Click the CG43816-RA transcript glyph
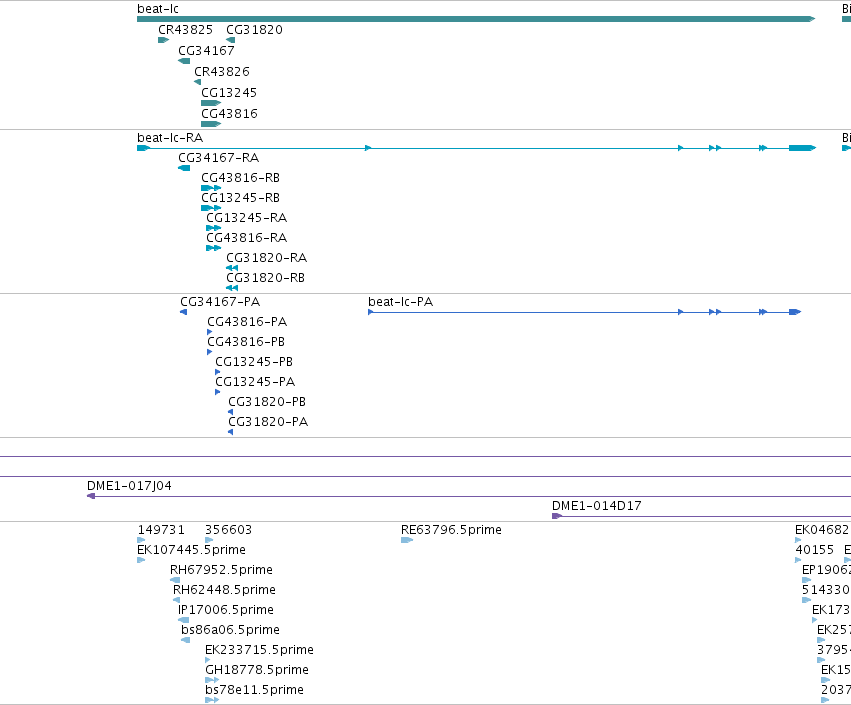 (x=213, y=249)
